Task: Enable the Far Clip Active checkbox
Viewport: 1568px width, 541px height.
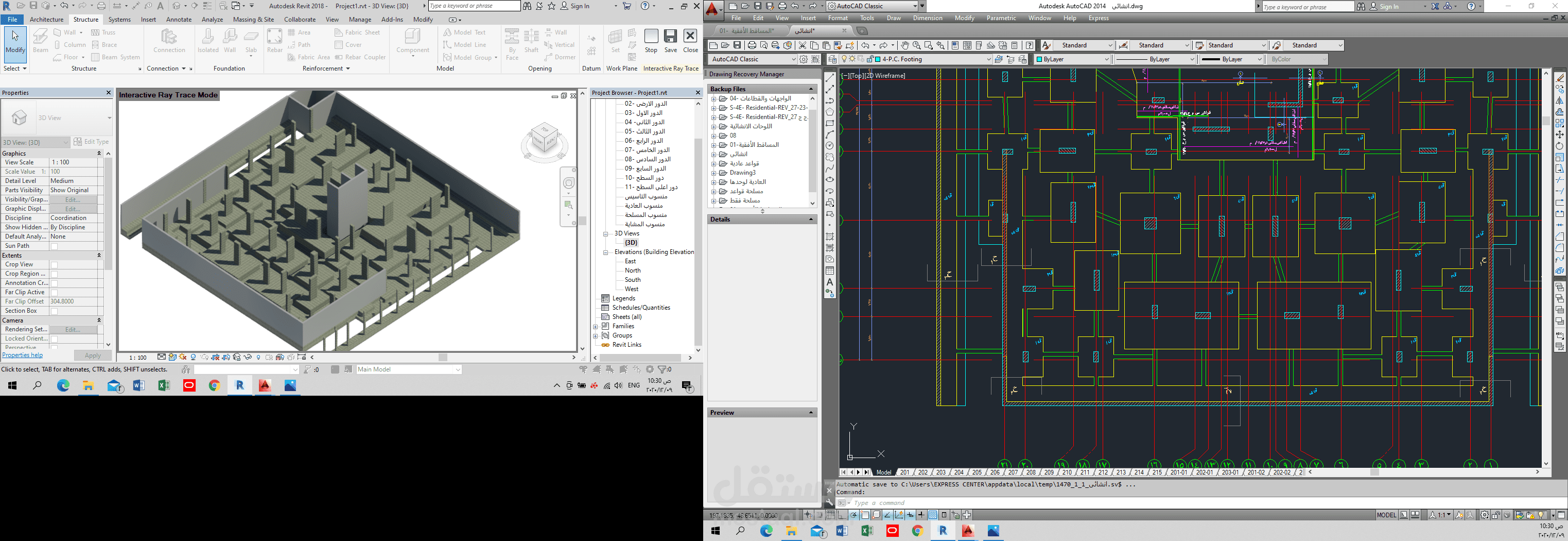Action: pyautogui.click(x=54, y=293)
